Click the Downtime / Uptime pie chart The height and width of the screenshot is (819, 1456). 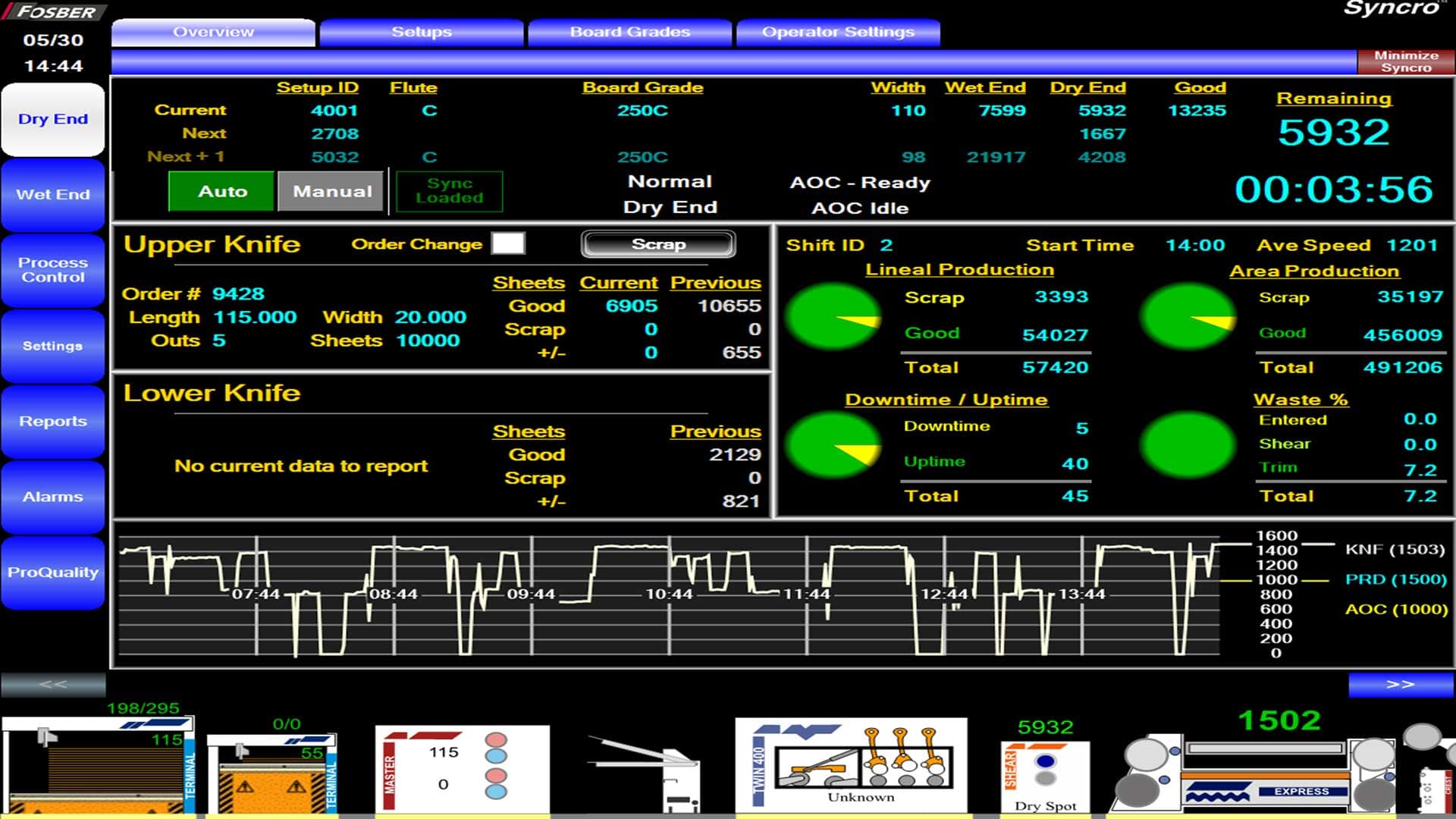pyautogui.click(x=832, y=445)
